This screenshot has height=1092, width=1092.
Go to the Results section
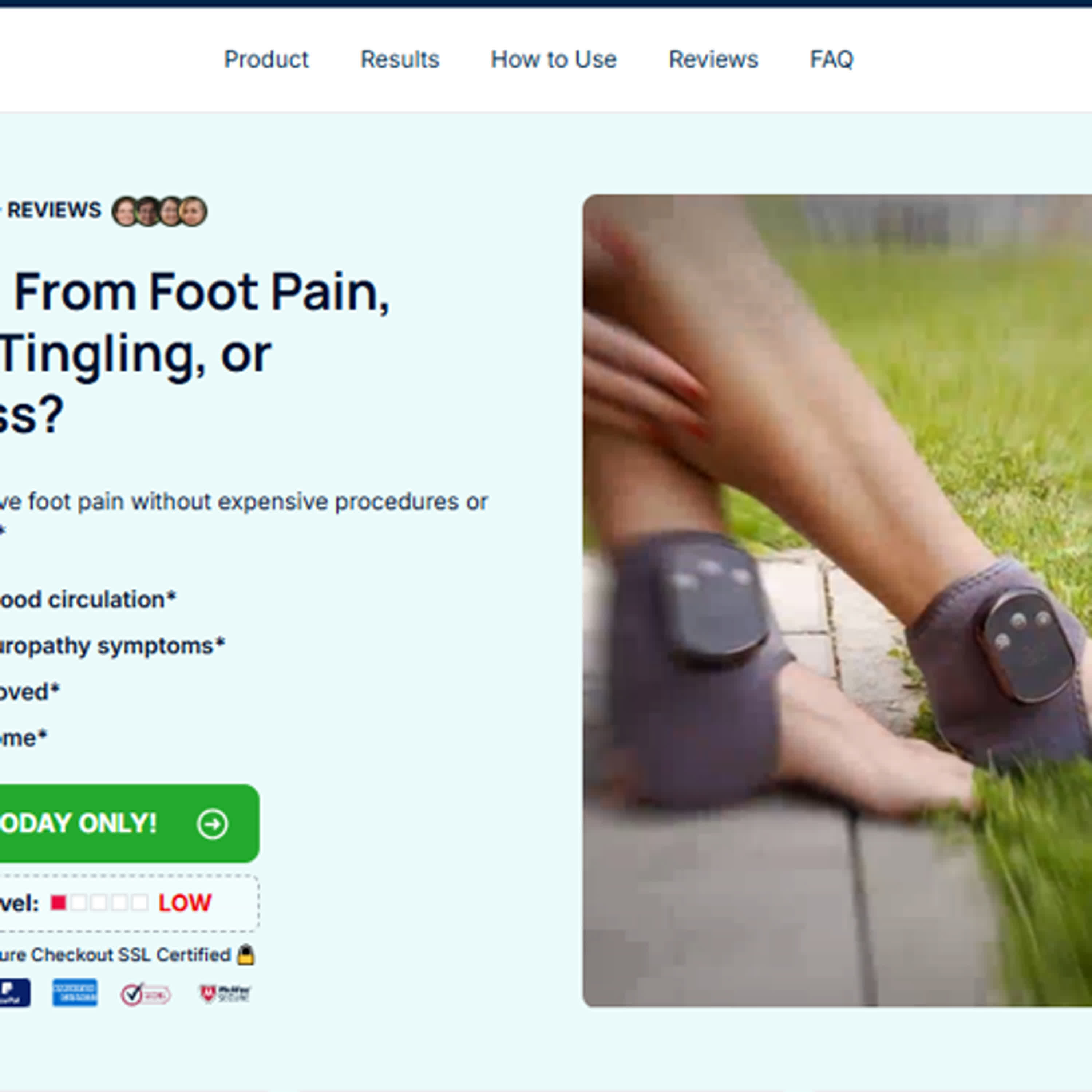click(400, 59)
